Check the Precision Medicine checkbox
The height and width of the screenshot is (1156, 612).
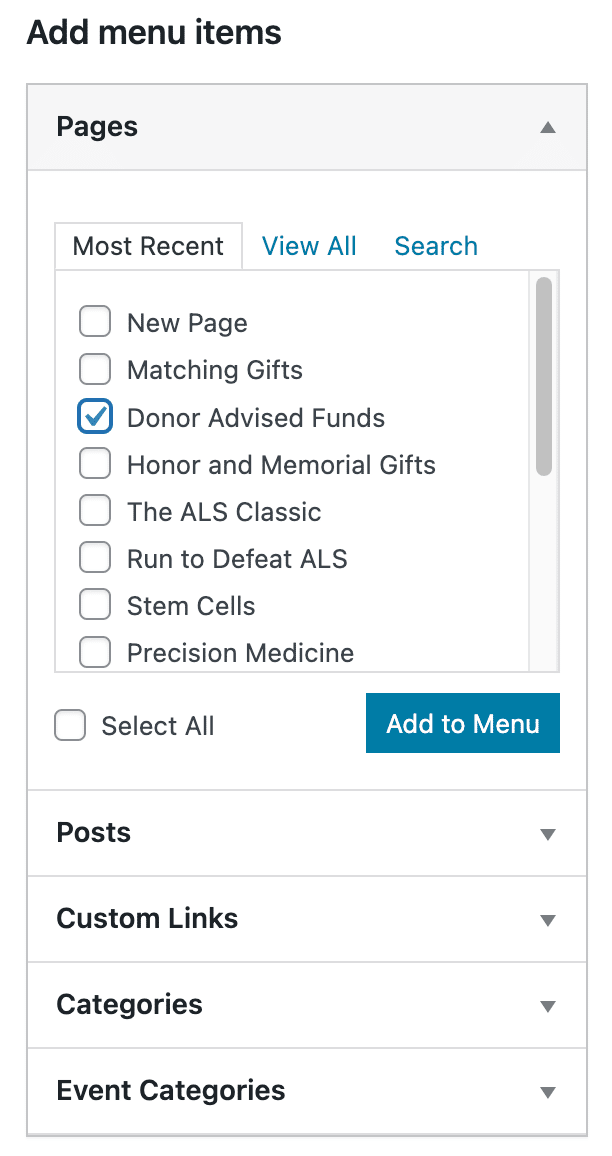[x=95, y=652]
